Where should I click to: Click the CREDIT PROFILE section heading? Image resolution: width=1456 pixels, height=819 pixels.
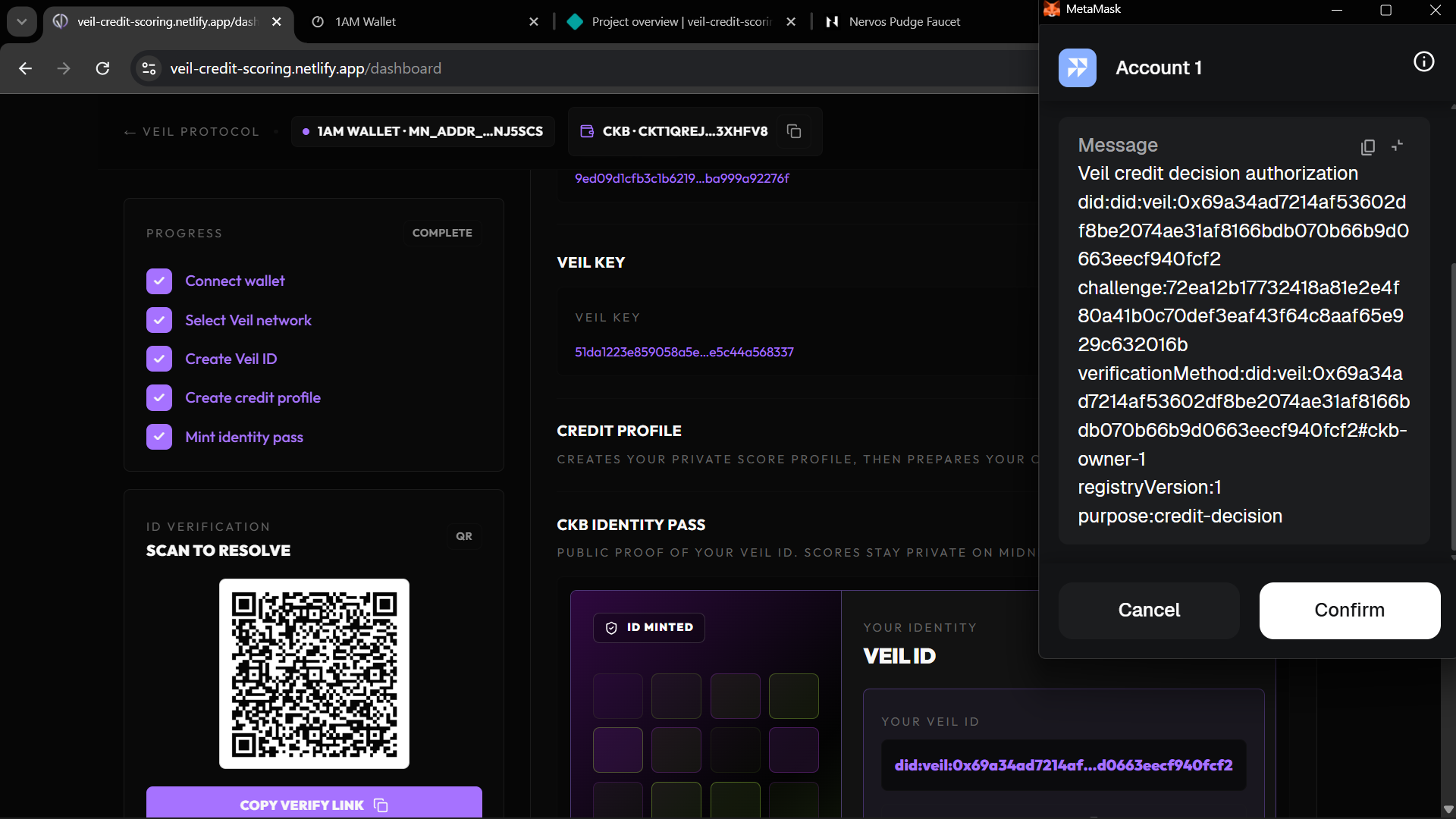619,431
